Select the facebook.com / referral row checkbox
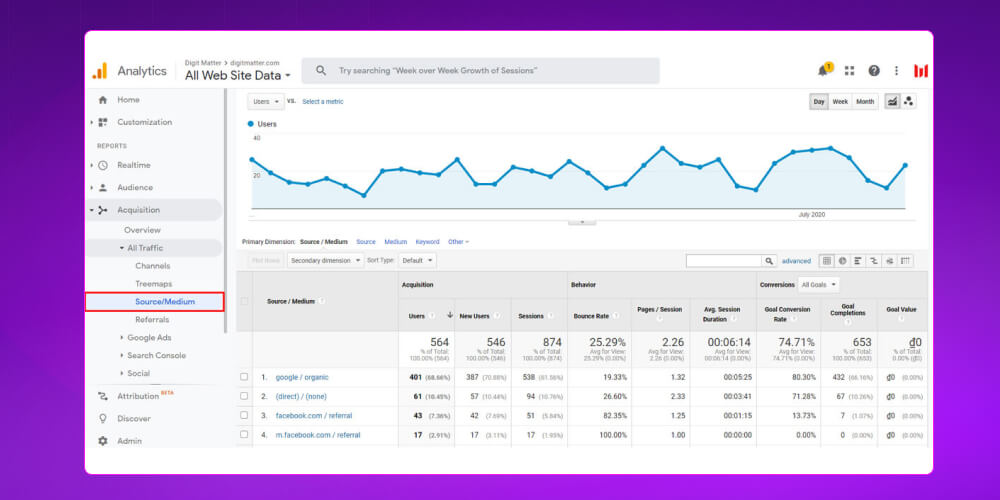 [x=244, y=415]
